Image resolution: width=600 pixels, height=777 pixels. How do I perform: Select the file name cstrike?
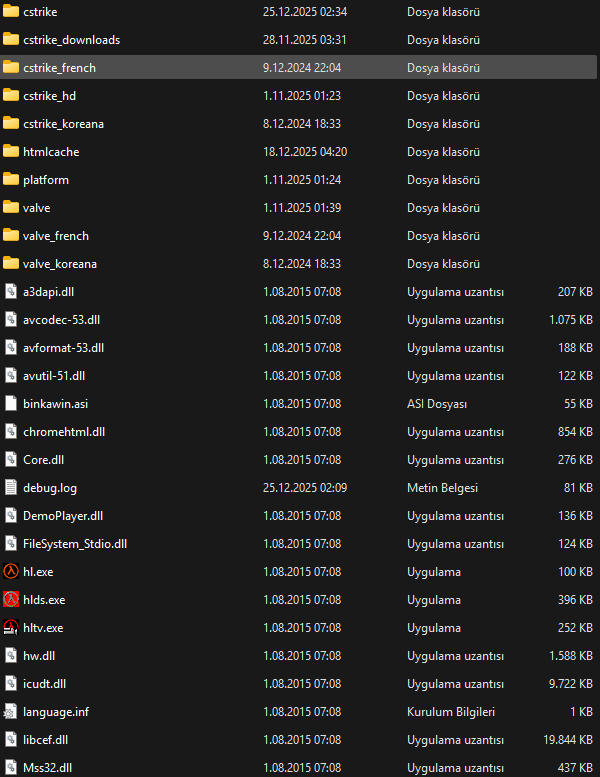[x=40, y=11]
